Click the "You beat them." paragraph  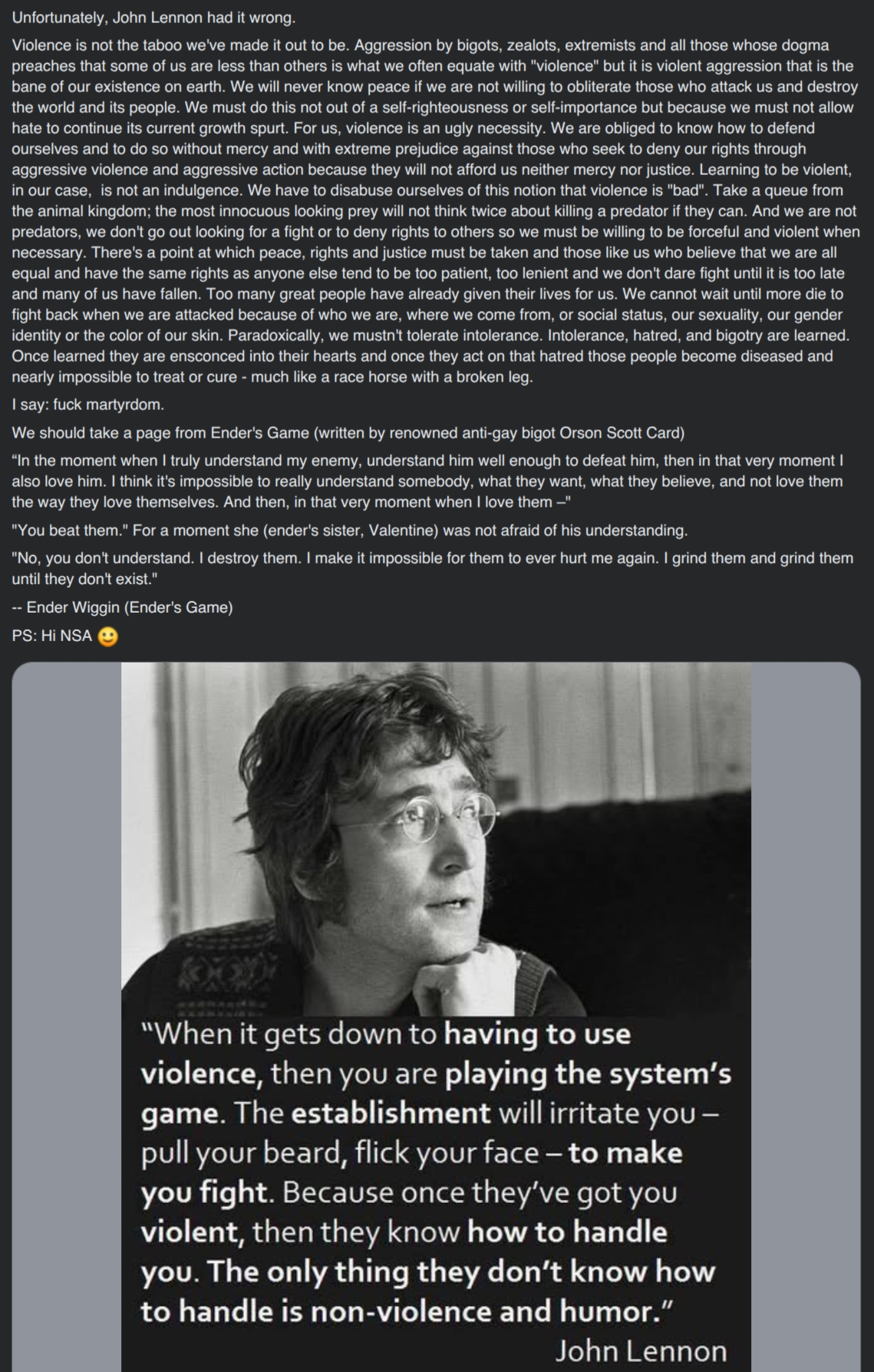(350, 531)
